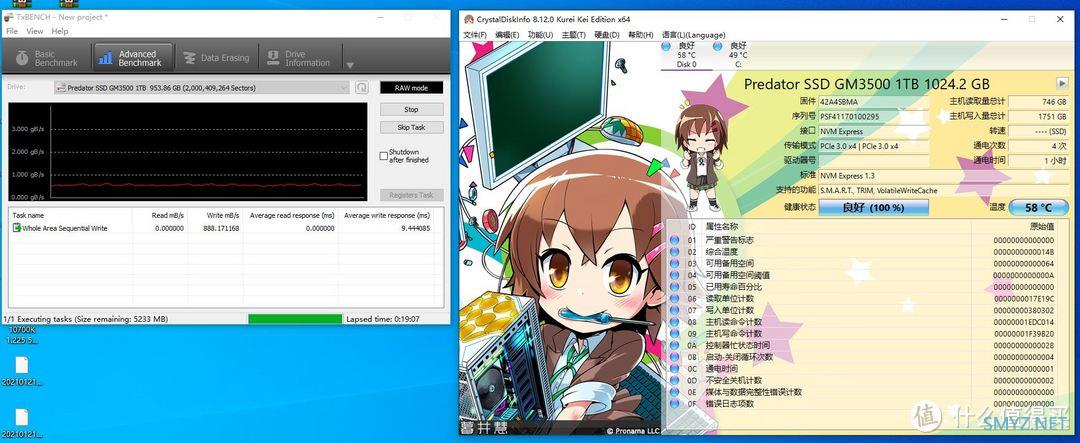Image resolution: width=1080 pixels, height=443 pixels.
Task: Open the Data Erasing tab
Action: tap(216, 58)
